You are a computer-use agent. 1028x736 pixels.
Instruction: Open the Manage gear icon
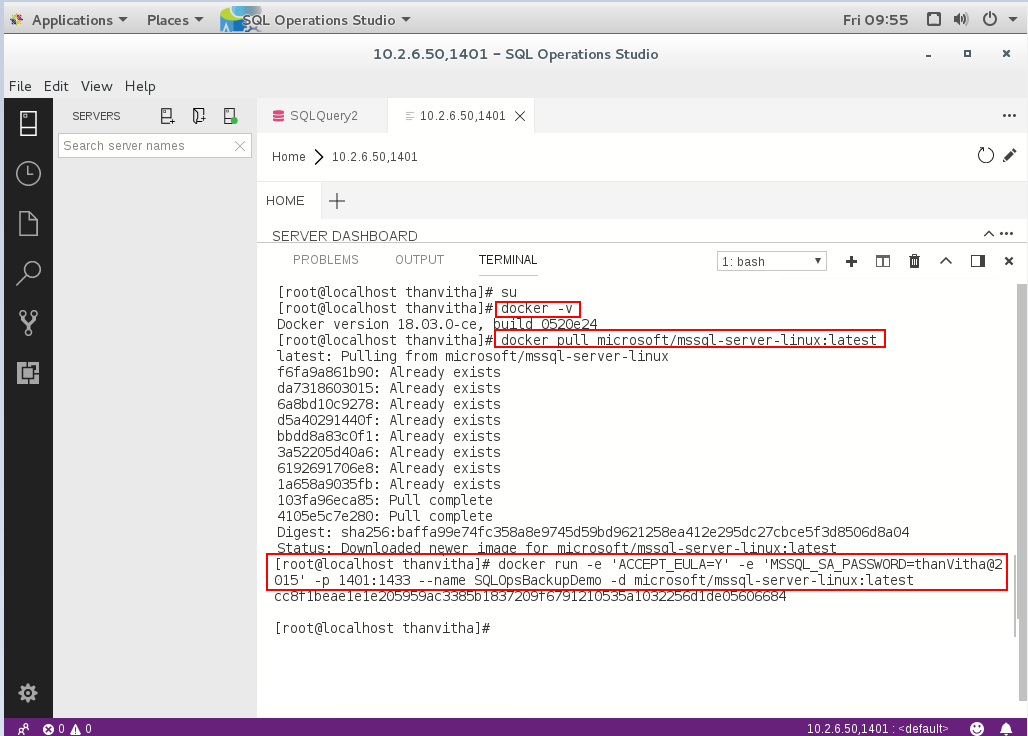point(28,693)
